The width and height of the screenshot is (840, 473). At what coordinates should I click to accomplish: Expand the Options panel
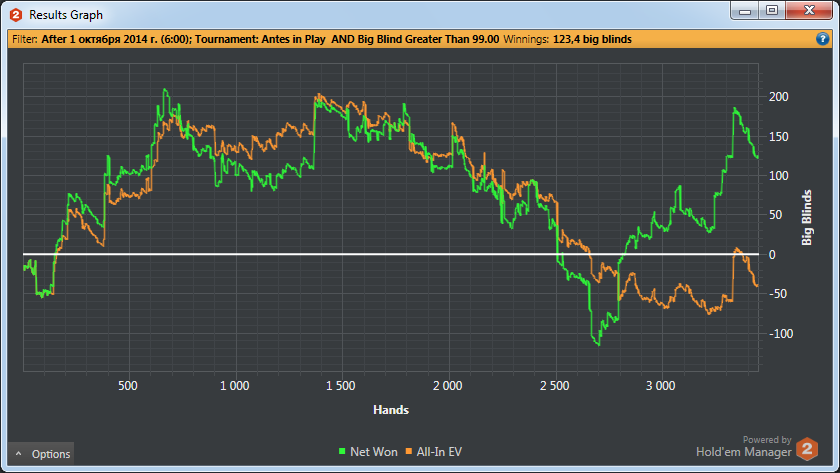click(41, 454)
